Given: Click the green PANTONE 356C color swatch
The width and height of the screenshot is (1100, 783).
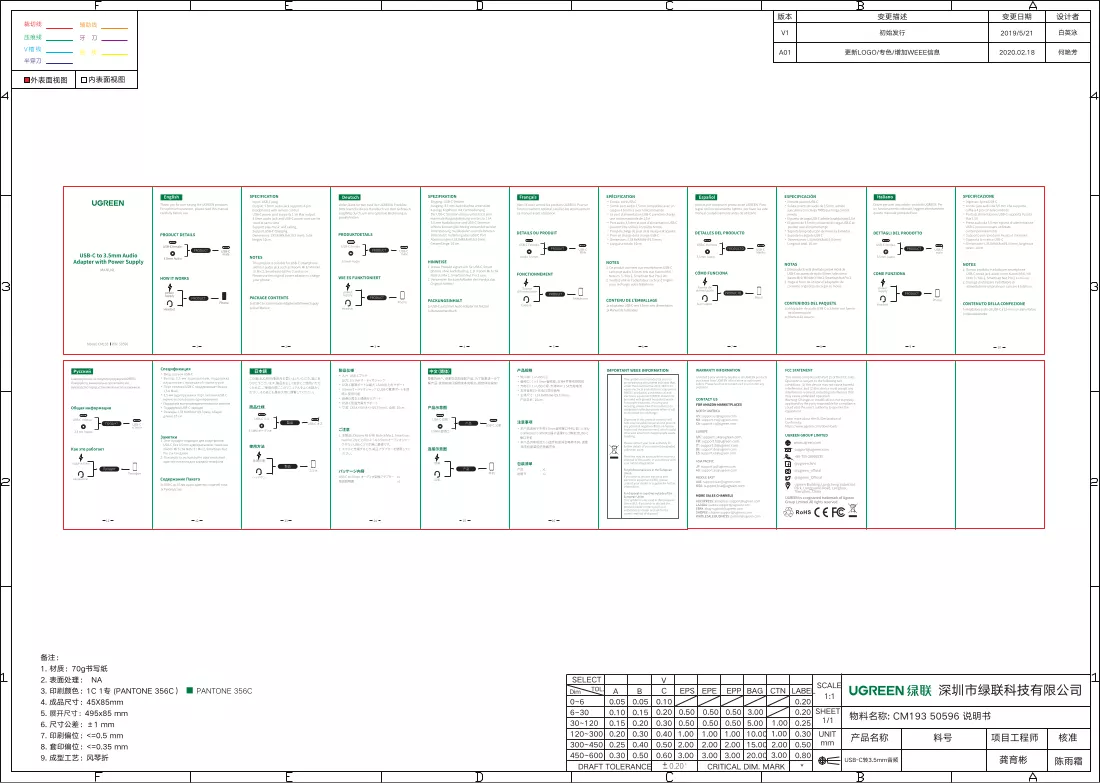Looking at the screenshot, I should coord(189,691).
